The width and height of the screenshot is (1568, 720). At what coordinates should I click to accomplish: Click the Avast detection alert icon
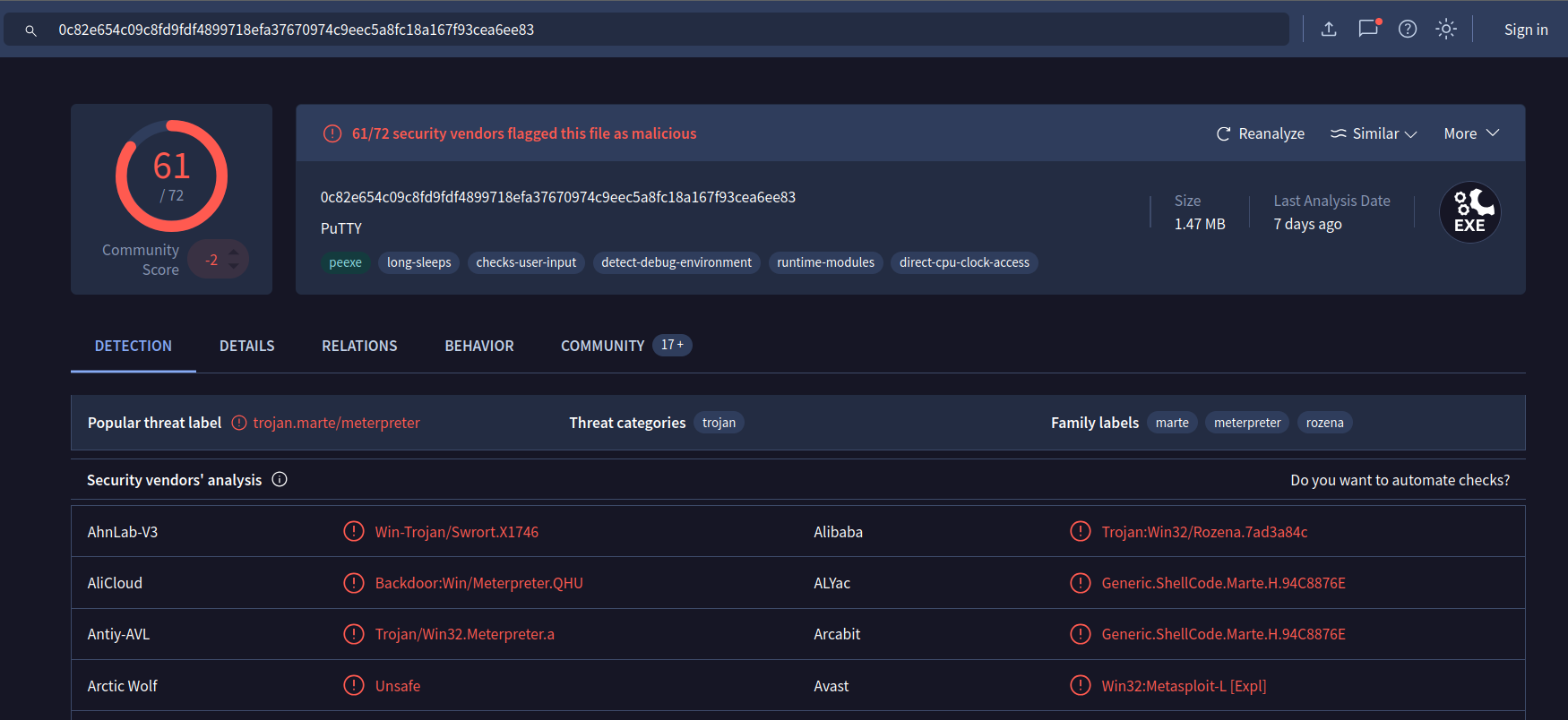click(1081, 685)
